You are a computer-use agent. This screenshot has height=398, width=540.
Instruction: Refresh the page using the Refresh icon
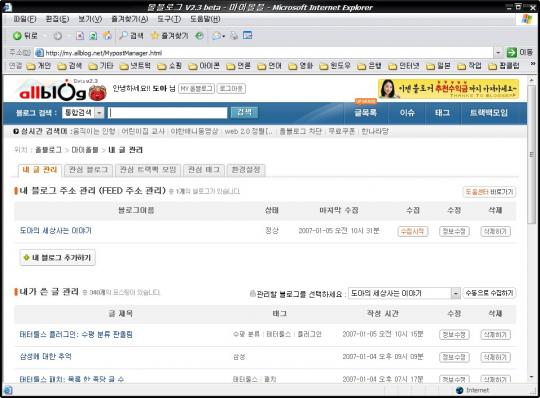coord(93,36)
